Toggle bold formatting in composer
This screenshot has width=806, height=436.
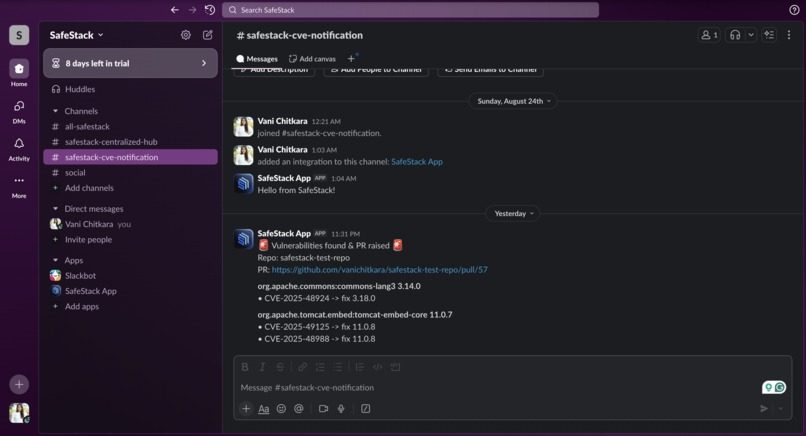(x=245, y=367)
